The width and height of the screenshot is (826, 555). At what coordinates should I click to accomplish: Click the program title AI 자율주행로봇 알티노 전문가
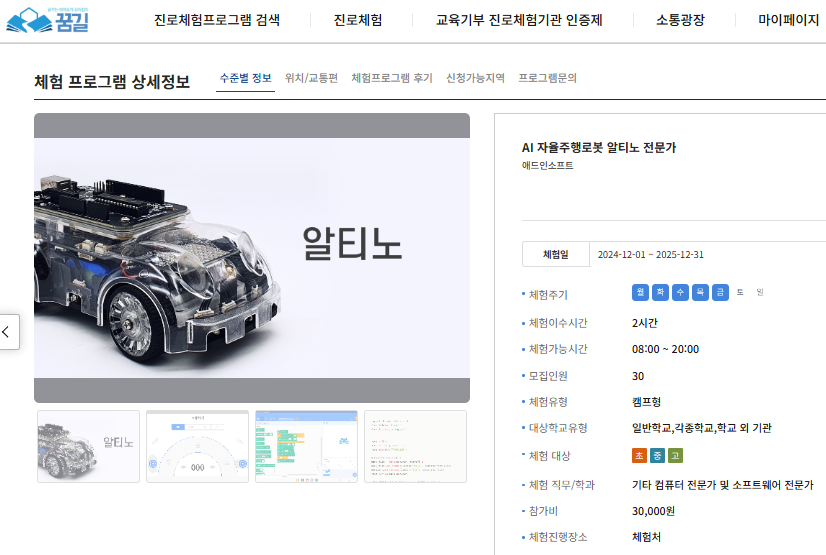tap(599, 148)
